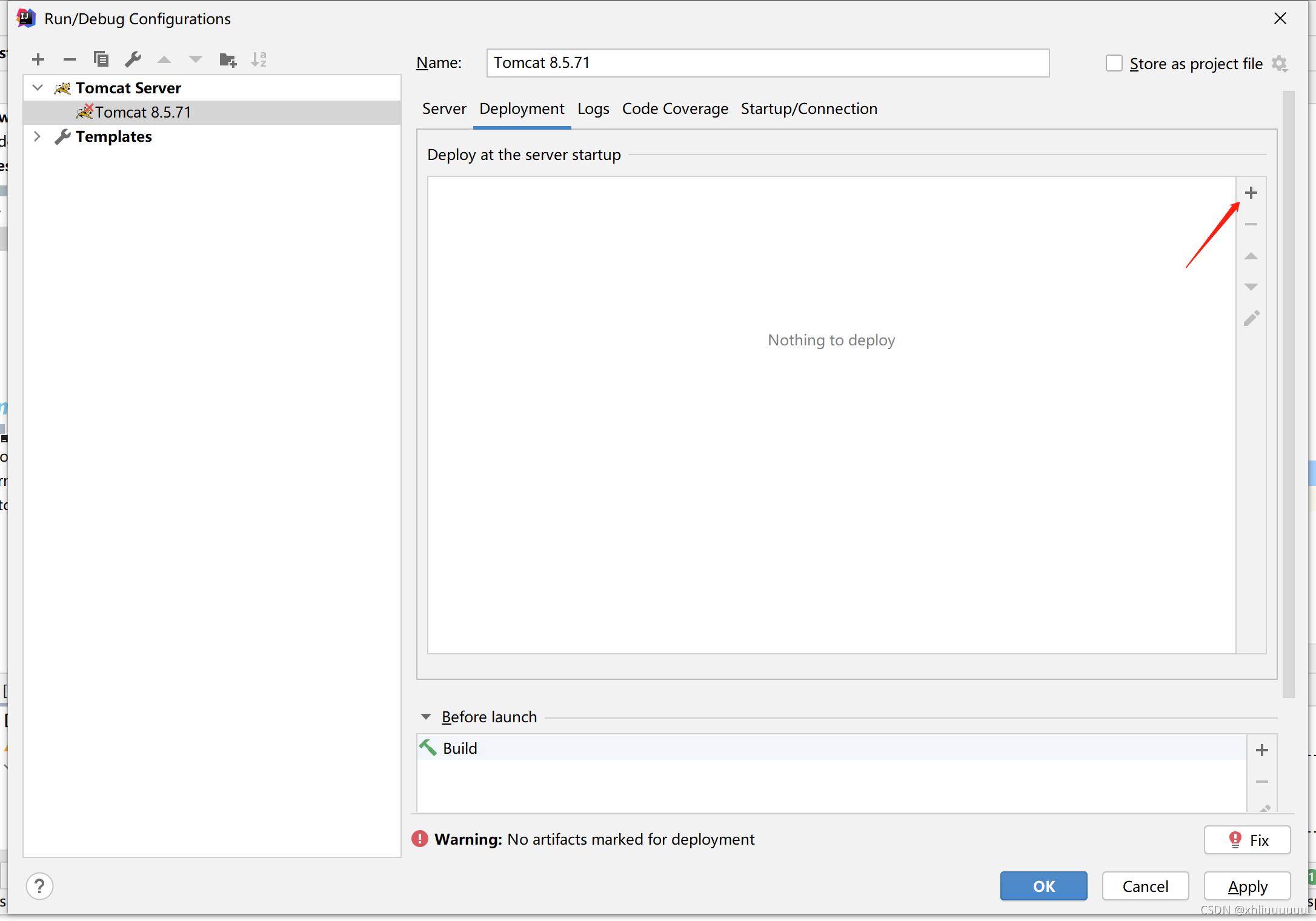Viewport: 1316px width, 921px height.
Task: Enable Store as project file checkbox
Action: click(1114, 64)
